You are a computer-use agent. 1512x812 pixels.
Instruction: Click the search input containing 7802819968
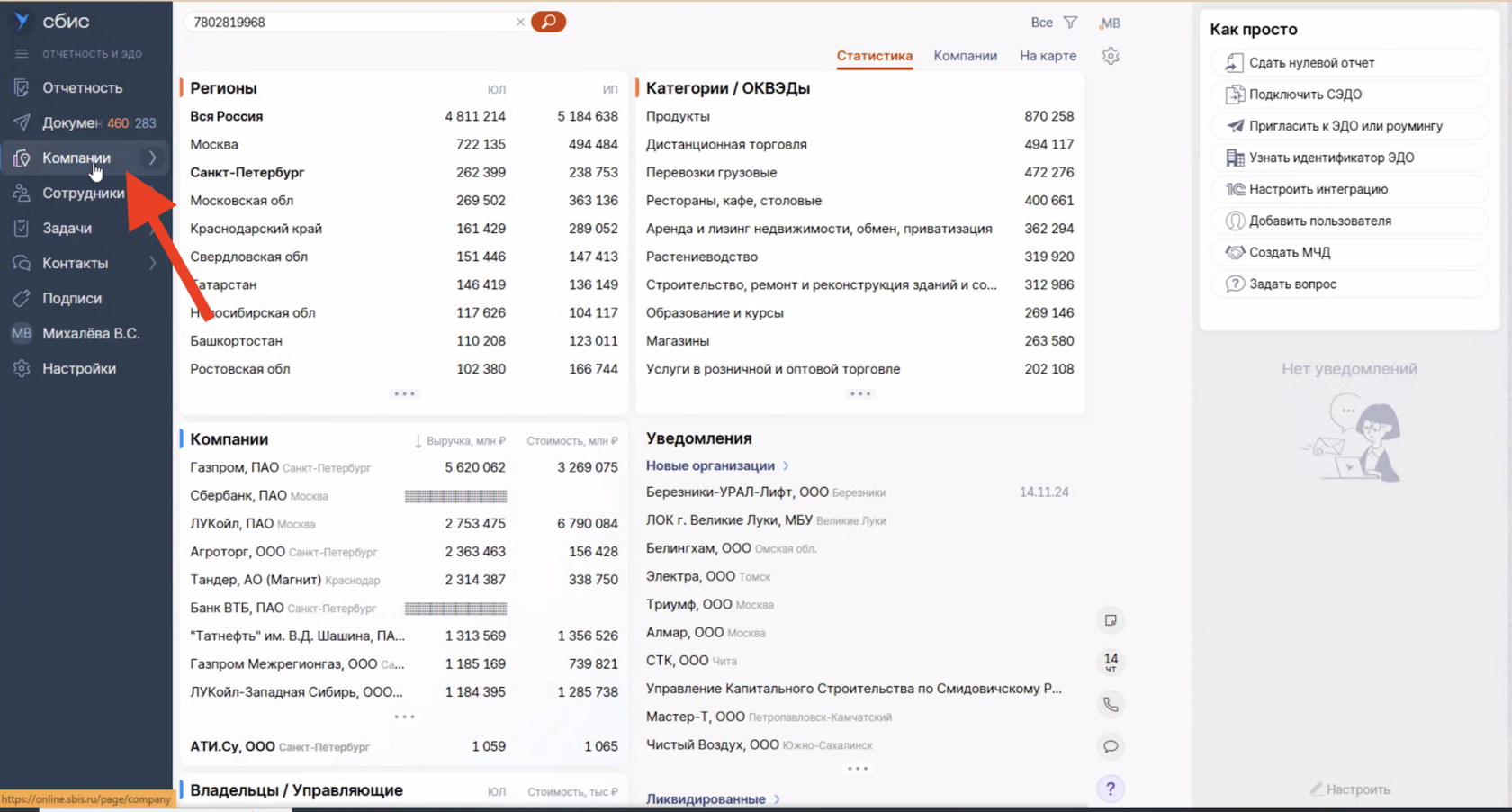pos(351,23)
